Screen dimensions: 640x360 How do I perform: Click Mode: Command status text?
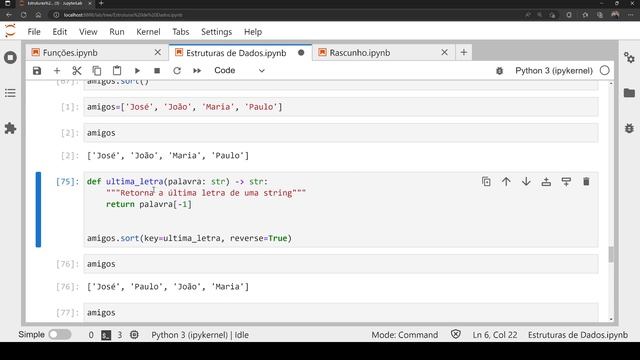[404, 335]
